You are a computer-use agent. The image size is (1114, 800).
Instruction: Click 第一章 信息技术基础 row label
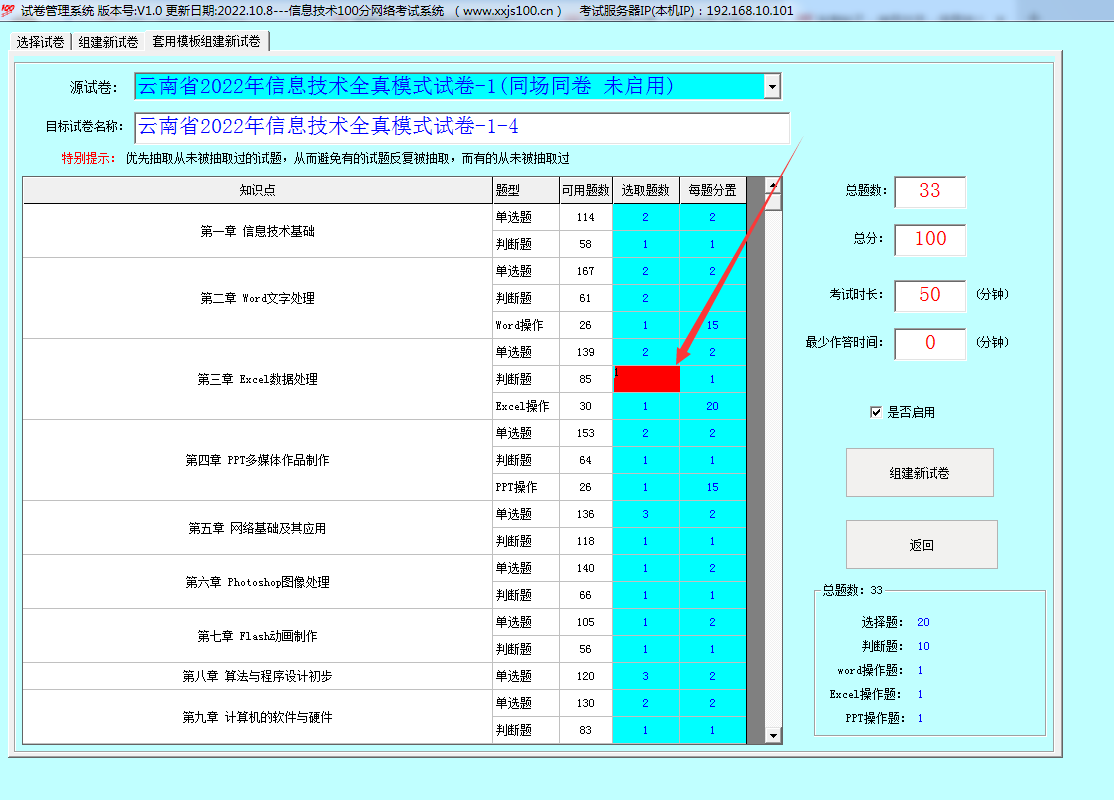tap(257, 231)
